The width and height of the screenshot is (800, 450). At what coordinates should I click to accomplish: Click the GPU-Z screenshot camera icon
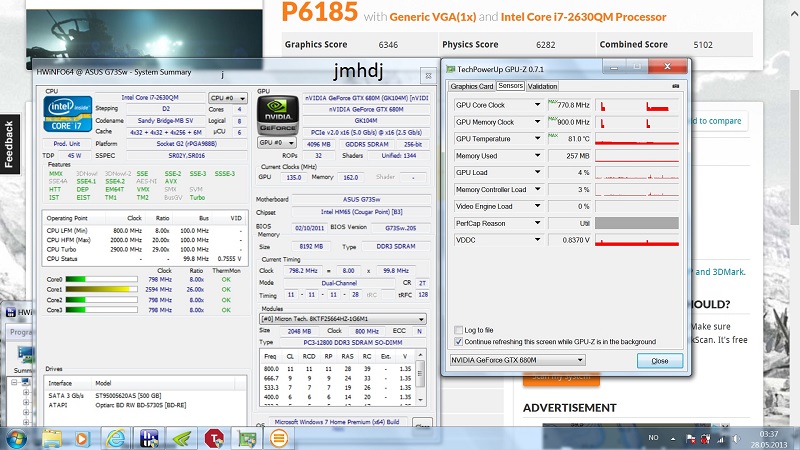[676, 86]
